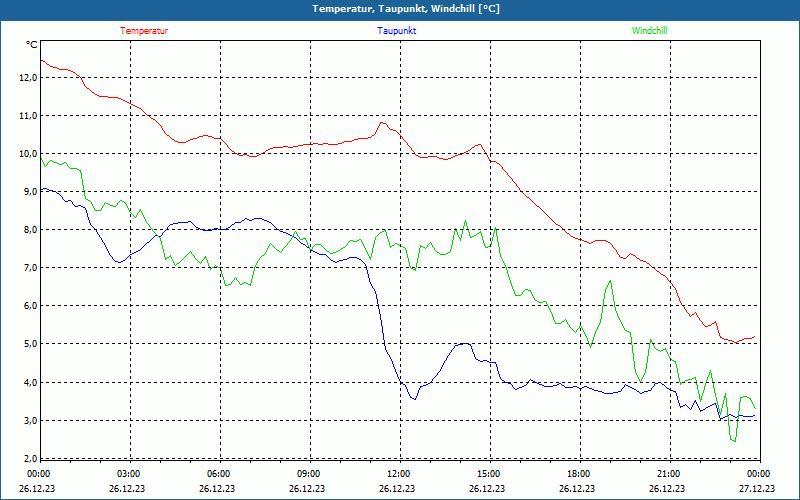The height and width of the screenshot is (500, 800).
Task: Click the 12,0 y-axis value
Action: 28,78
